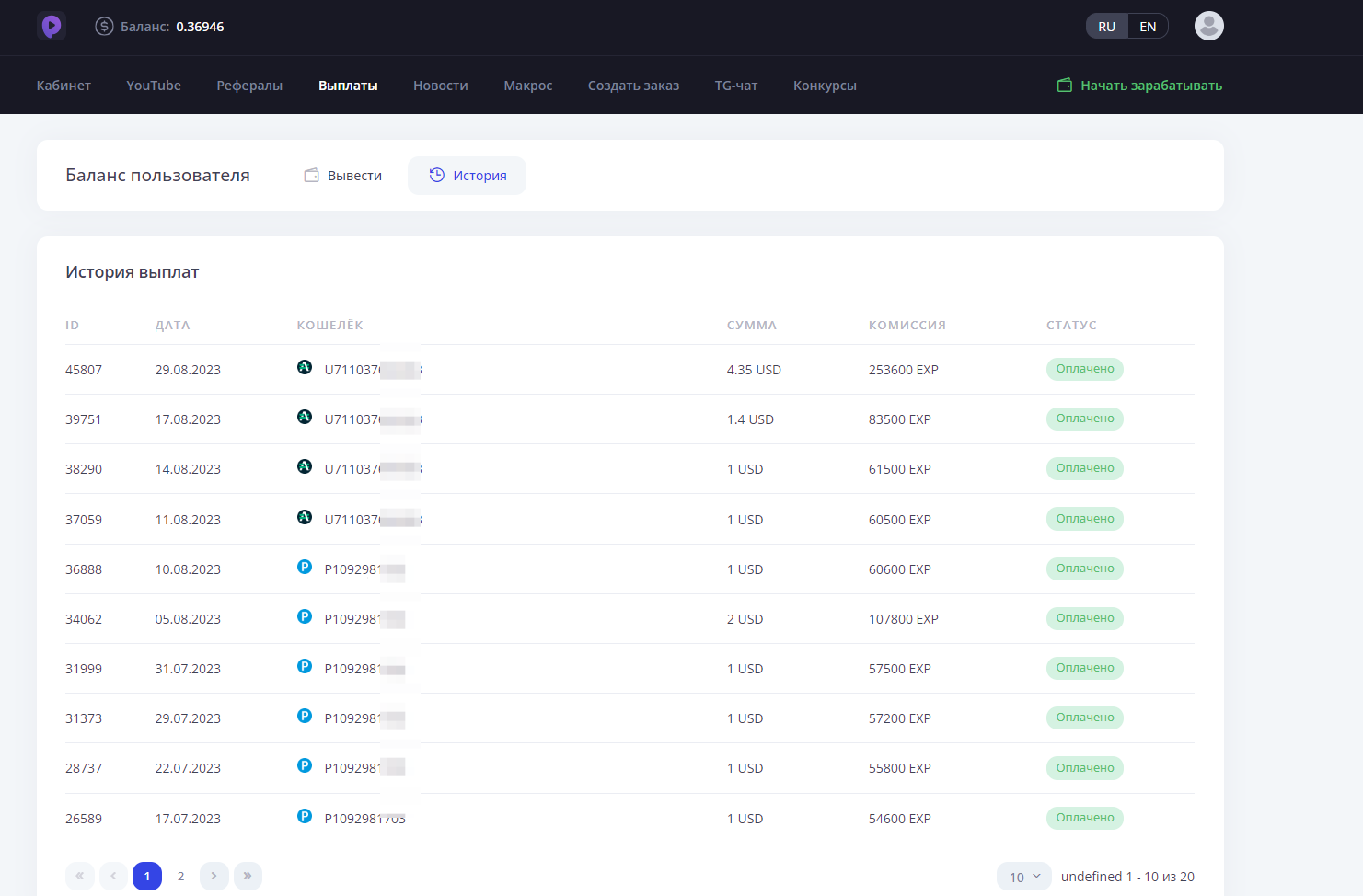Click the ID cell 45807
Viewport: 1363px width, 896px height.
coord(84,370)
